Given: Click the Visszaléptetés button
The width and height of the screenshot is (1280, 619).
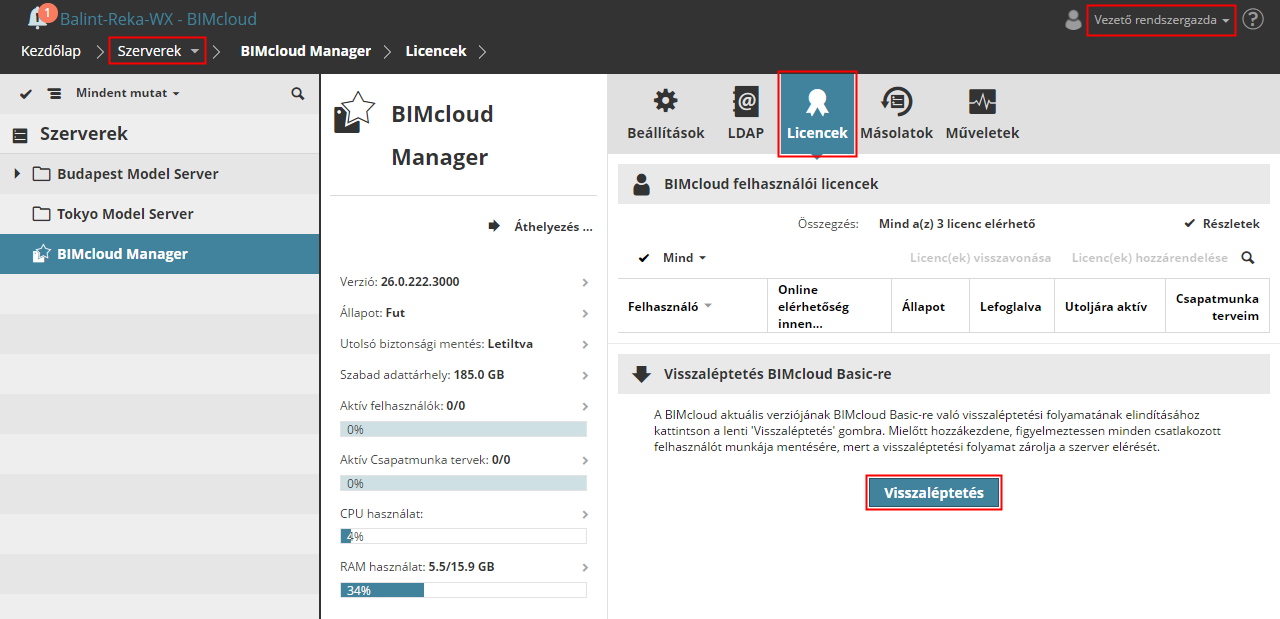Looking at the screenshot, I should click(934, 493).
